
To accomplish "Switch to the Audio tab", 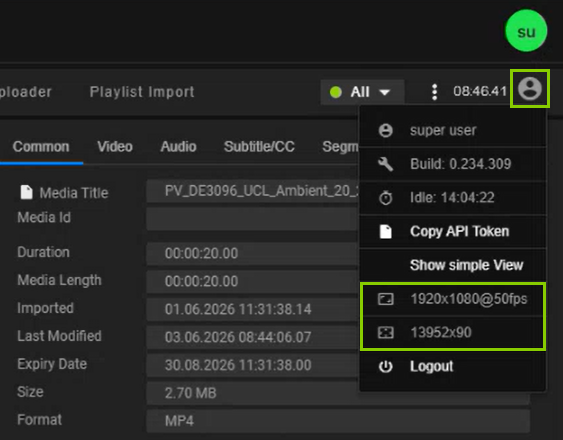I will 178,147.
